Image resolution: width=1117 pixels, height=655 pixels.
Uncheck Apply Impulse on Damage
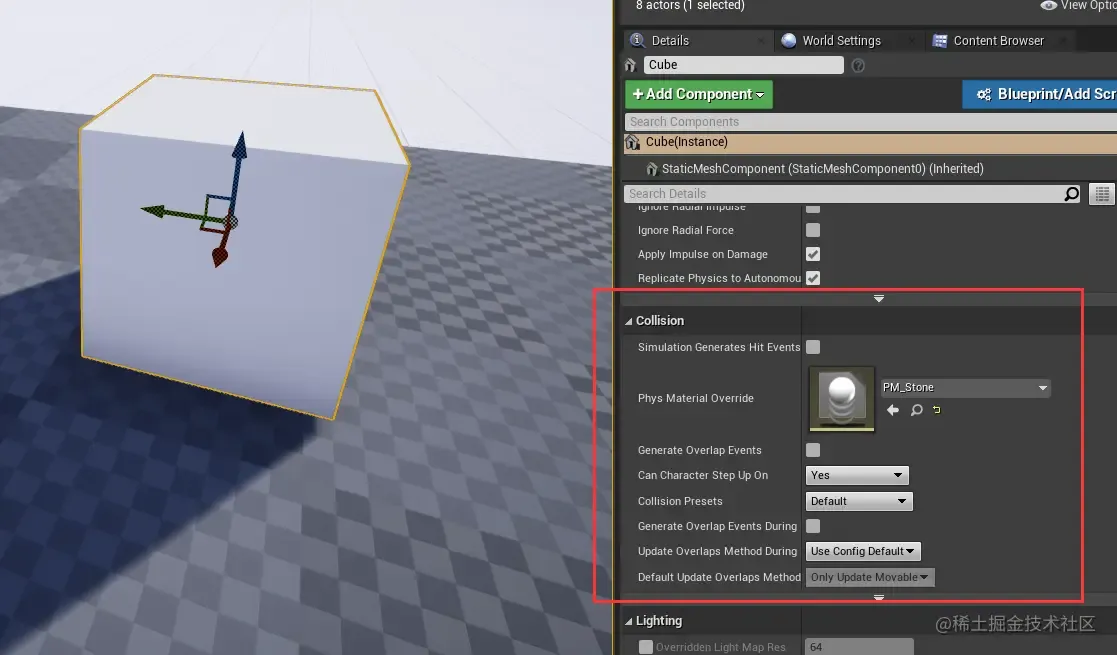click(x=813, y=254)
